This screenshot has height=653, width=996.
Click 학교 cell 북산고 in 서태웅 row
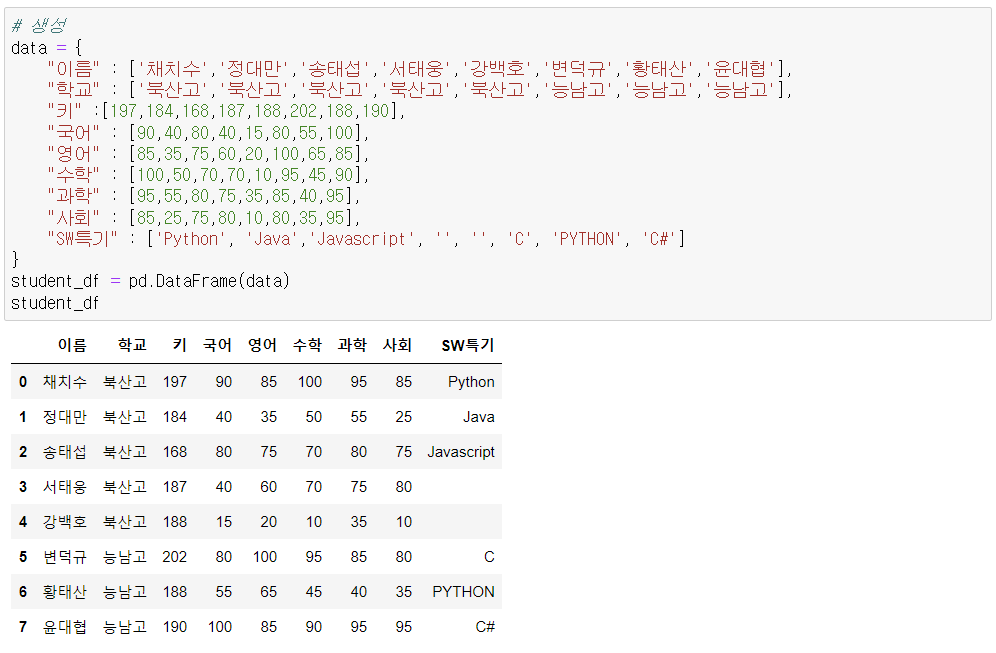(125, 487)
